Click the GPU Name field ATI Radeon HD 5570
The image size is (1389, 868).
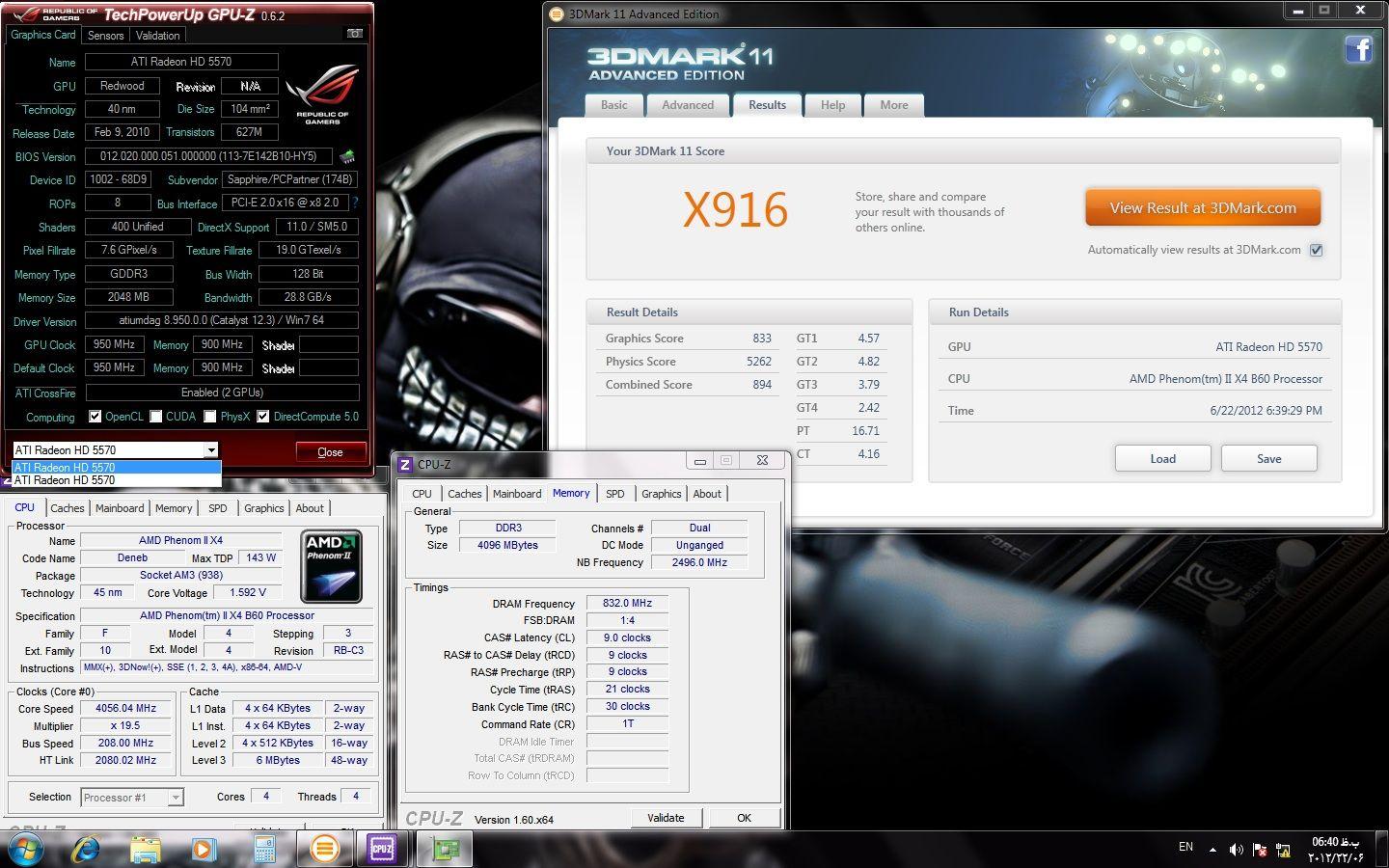coord(181,62)
